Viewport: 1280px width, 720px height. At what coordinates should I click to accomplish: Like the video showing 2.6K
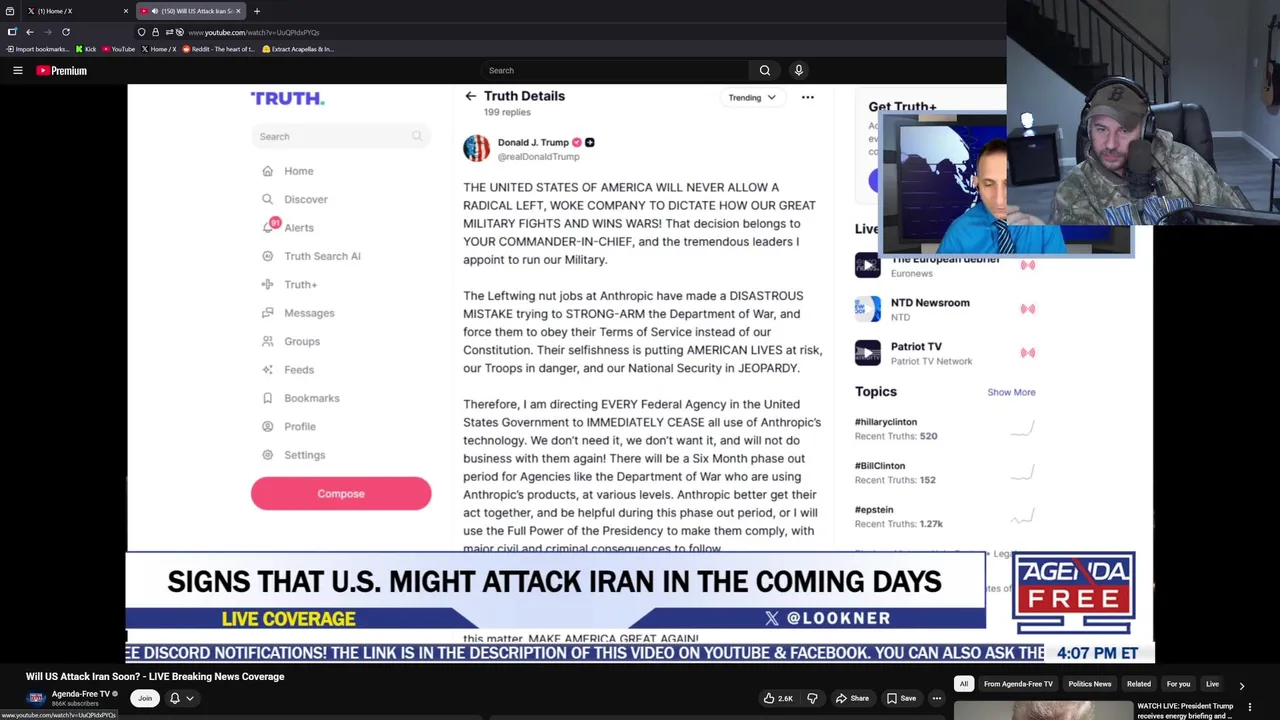click(x=778, y=698)
